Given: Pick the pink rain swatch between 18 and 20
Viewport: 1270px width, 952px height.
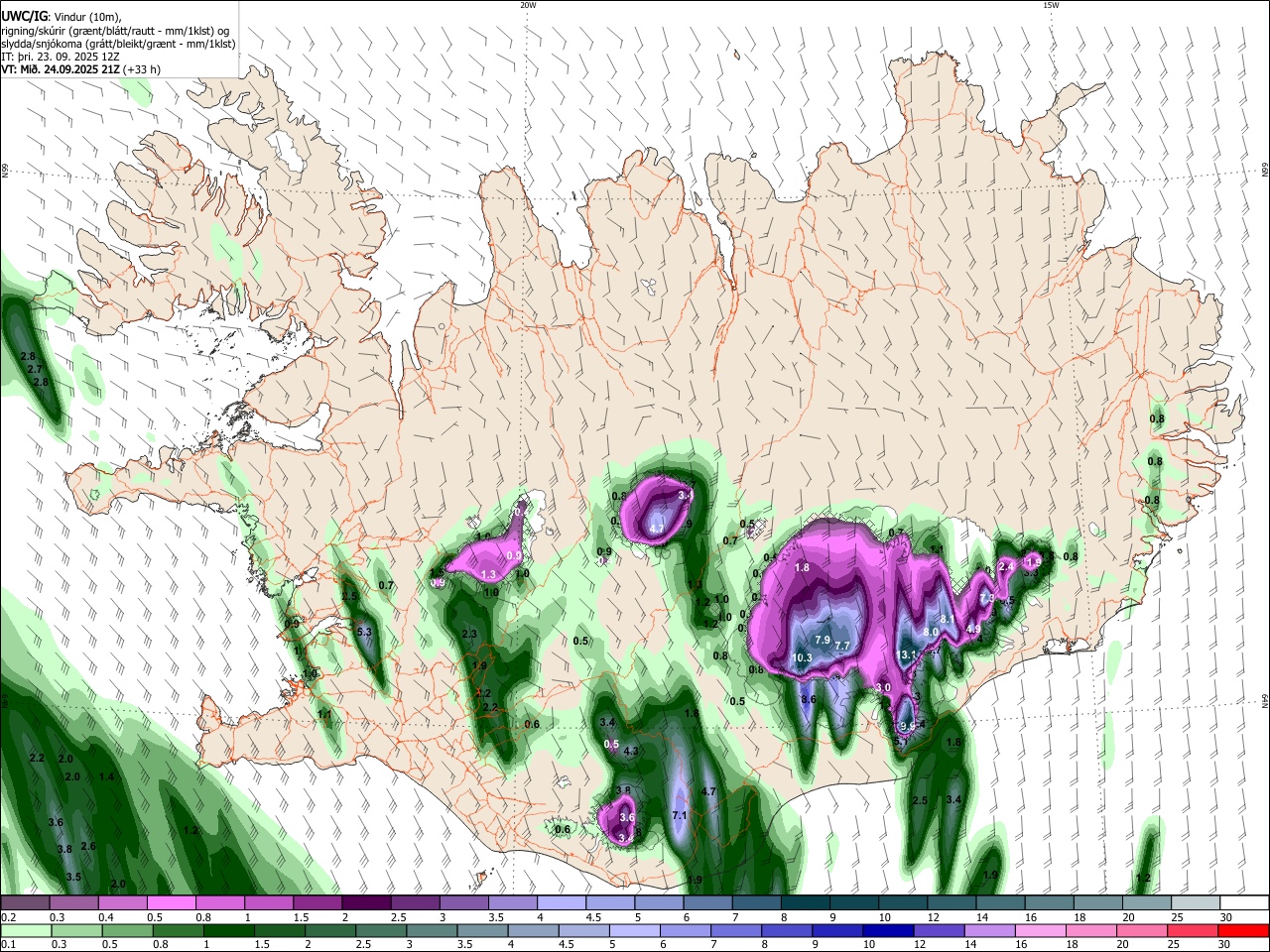Looking at the screenshot, I should coord(1091,930).
